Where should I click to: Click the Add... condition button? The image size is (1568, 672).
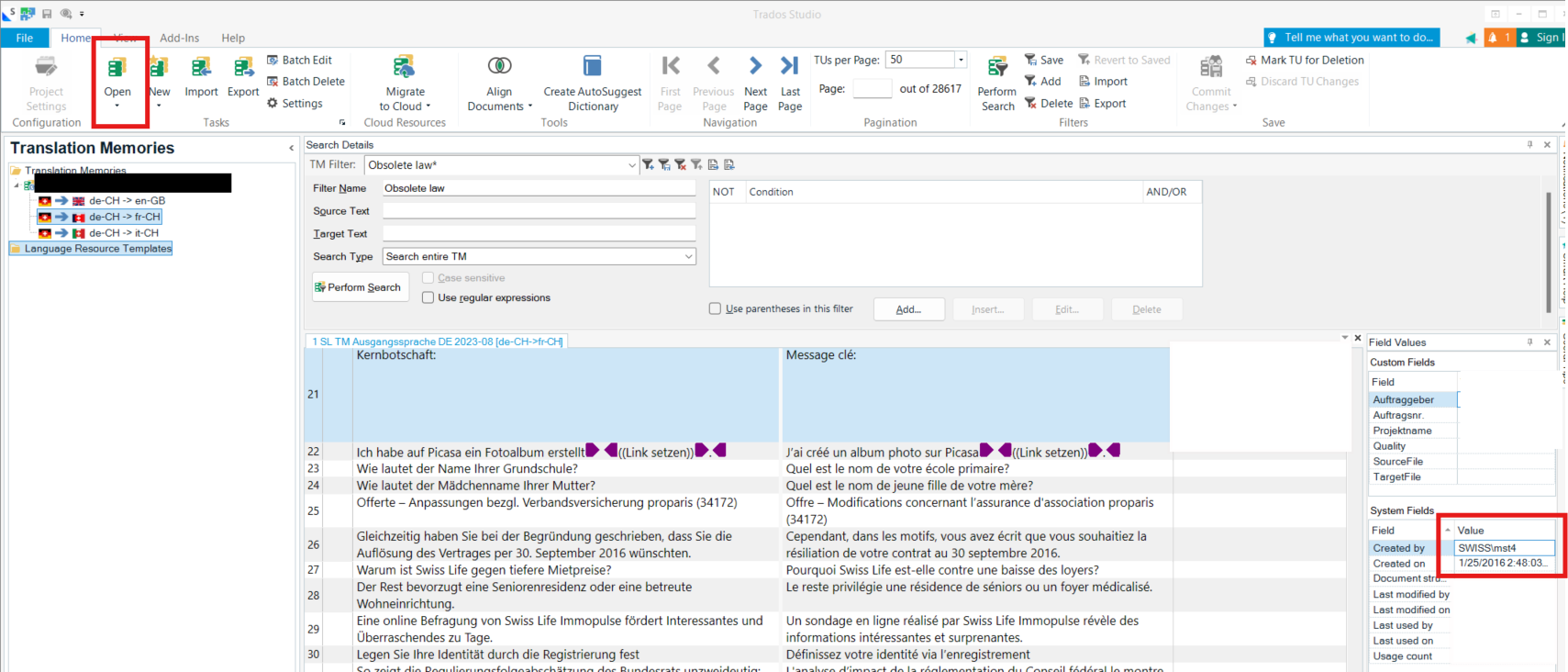coord(908,309)
